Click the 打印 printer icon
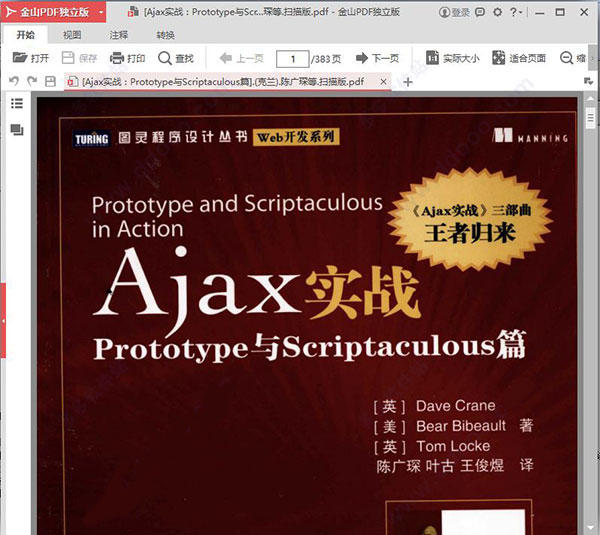 [117, 58]
